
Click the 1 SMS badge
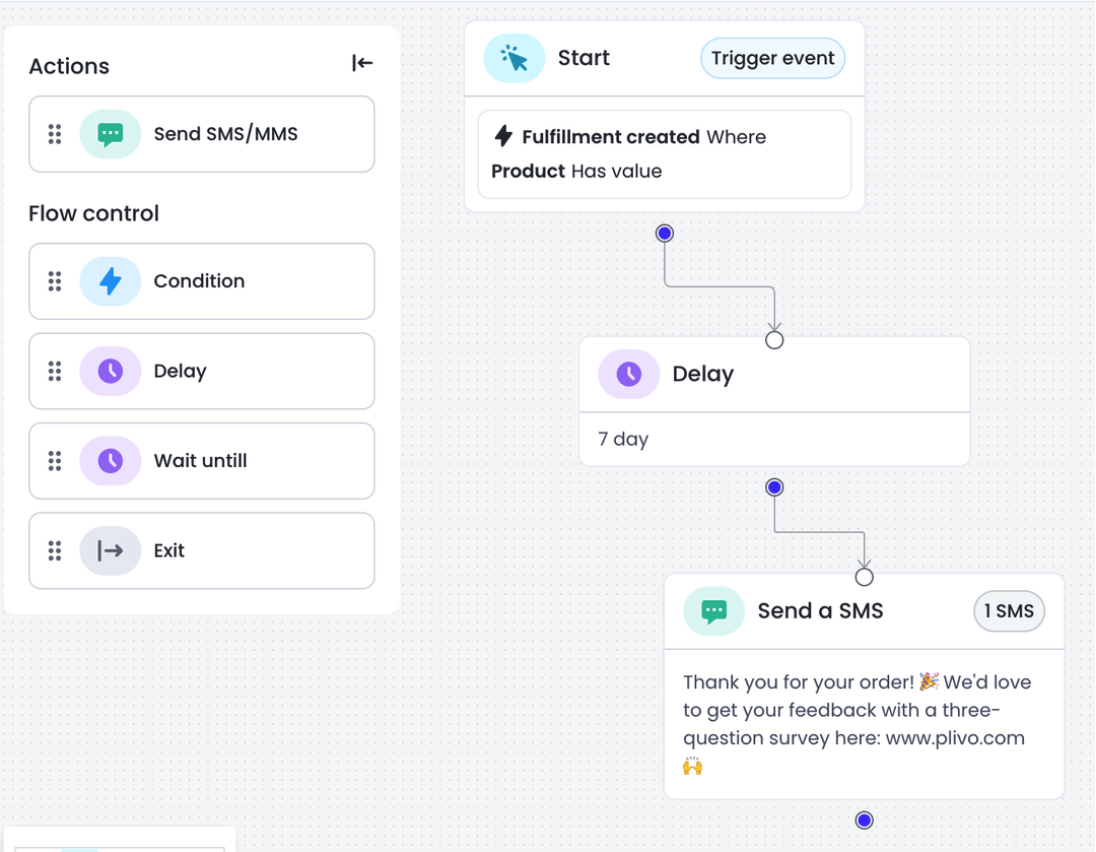[x=1008, y=611]
